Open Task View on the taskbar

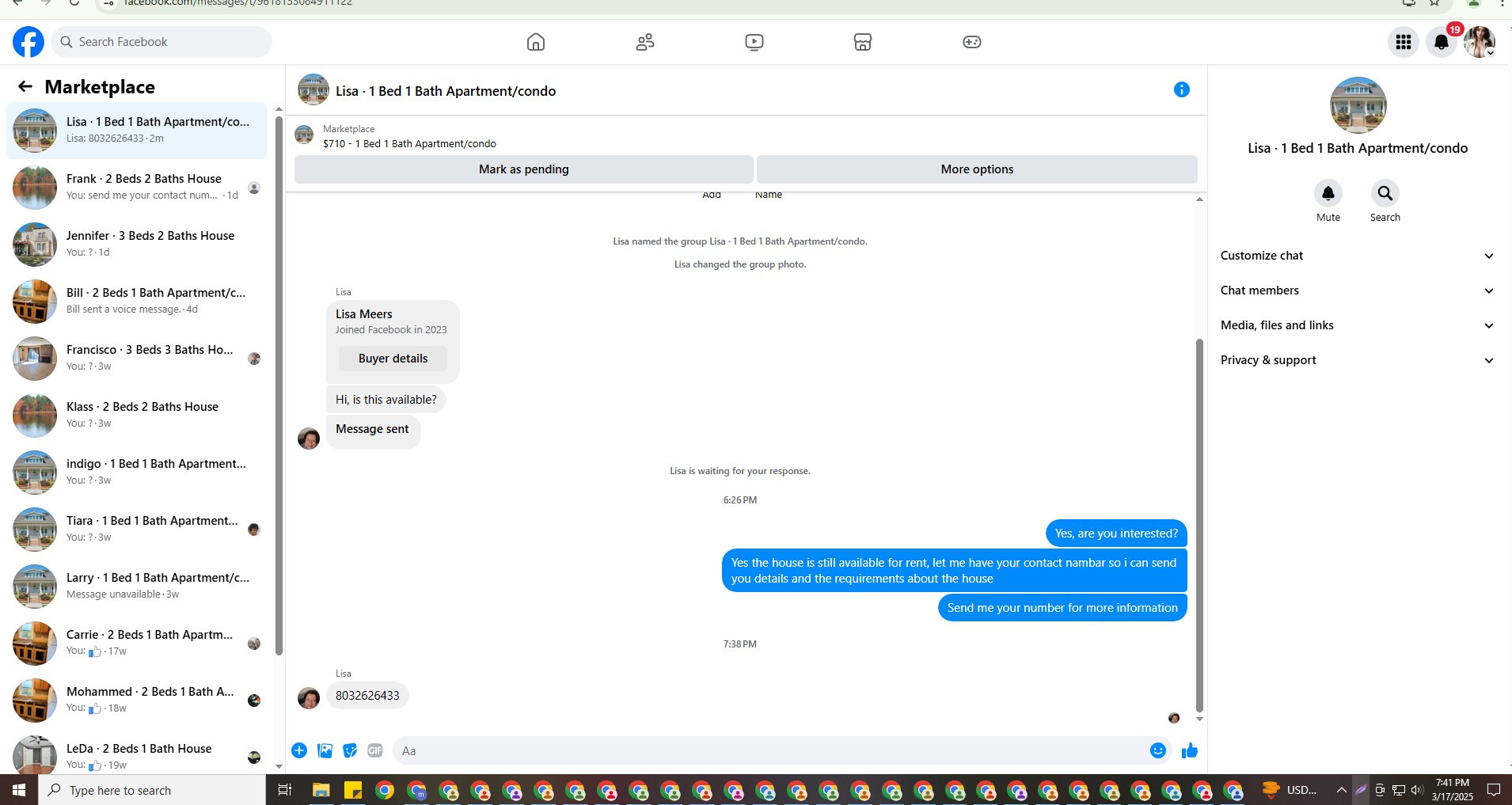click(x=285, y=790)
